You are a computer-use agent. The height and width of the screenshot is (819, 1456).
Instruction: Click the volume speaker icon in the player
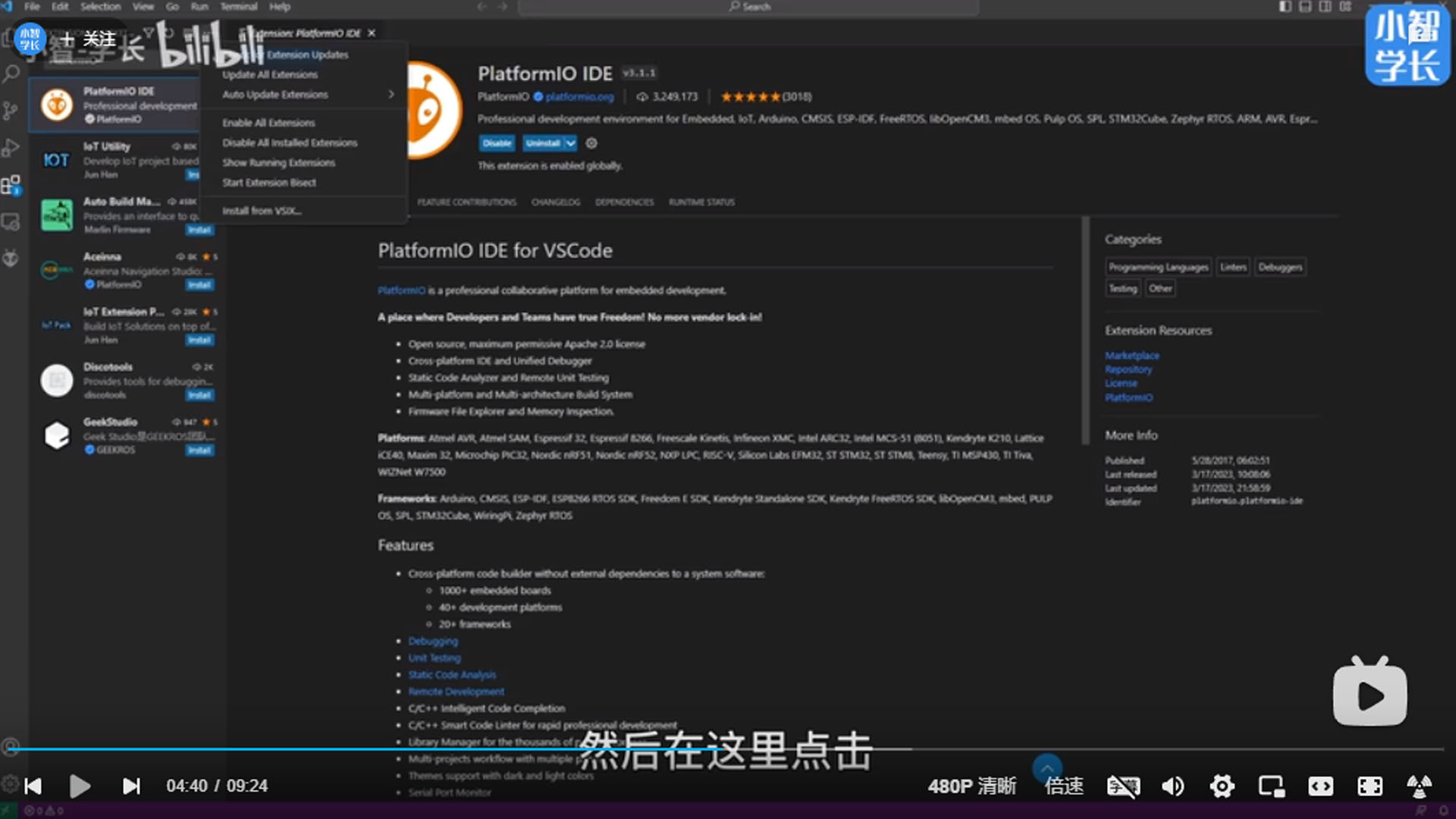(x=1172, y=786)
